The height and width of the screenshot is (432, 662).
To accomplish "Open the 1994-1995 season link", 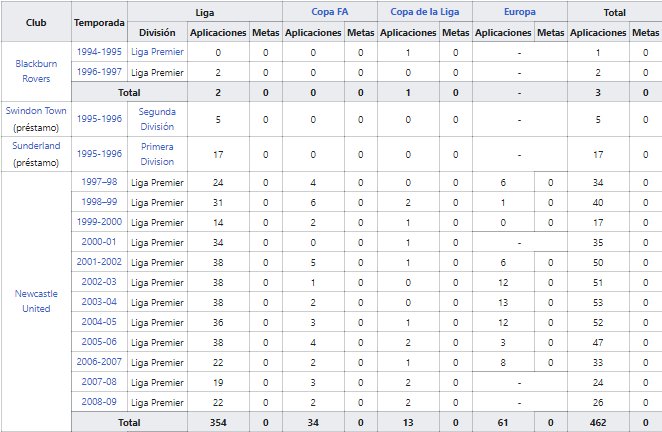I will click(x=99, y=52).
